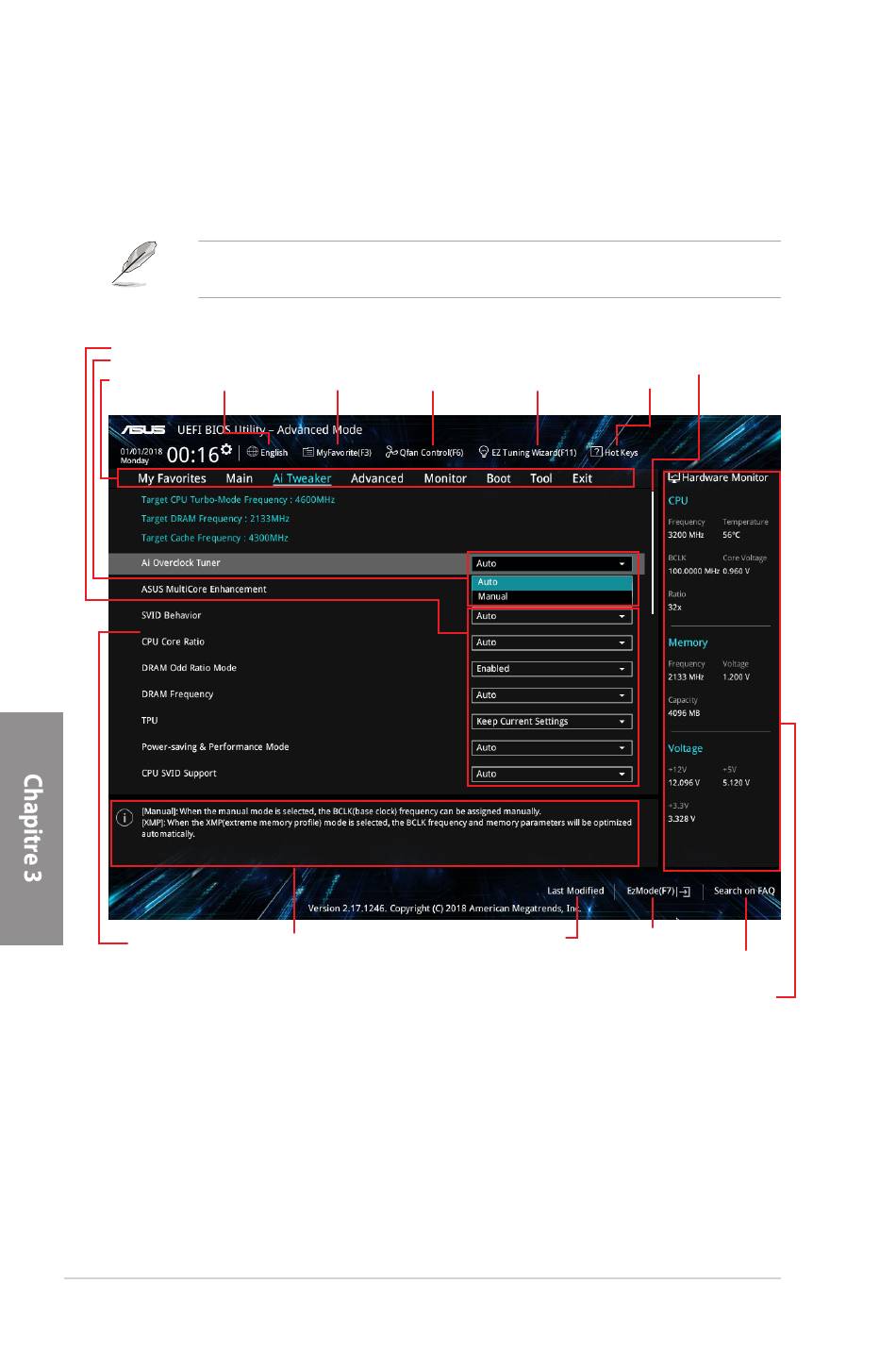Go to the Monitor tab
The width and height of the screenshot is (896, 1351).
(x=445, y=478)
